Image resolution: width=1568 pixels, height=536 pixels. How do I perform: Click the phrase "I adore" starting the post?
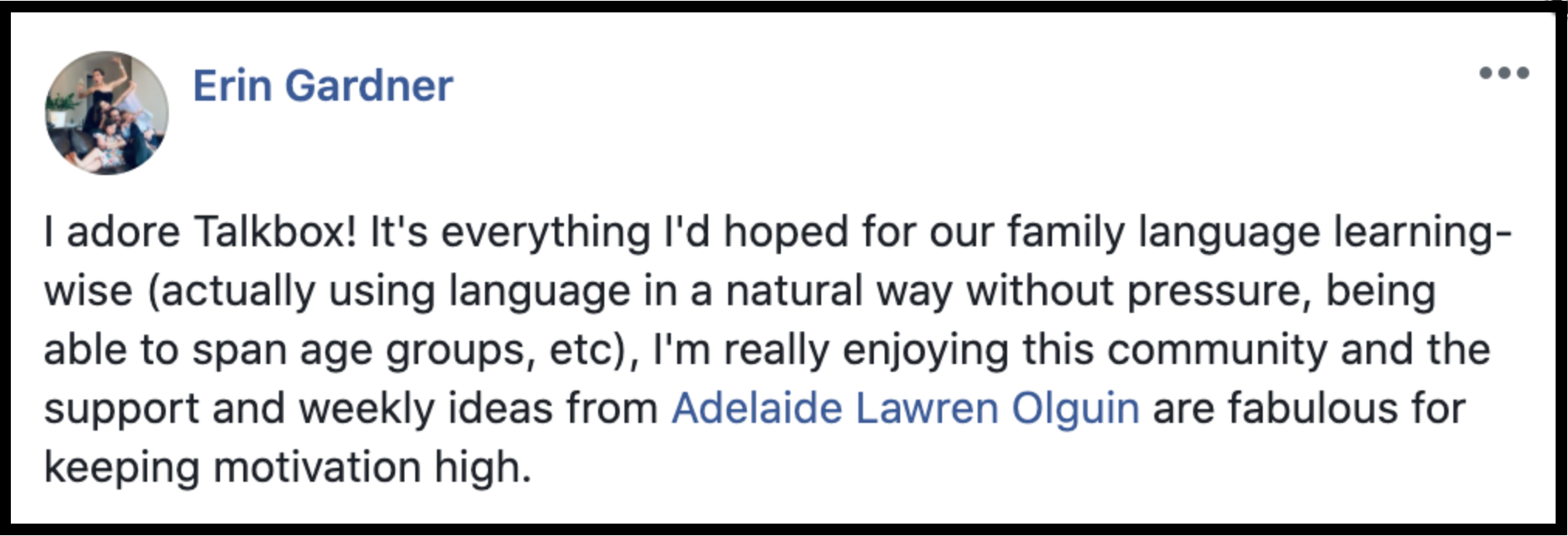pyautogui.click(x=112, y=232)
